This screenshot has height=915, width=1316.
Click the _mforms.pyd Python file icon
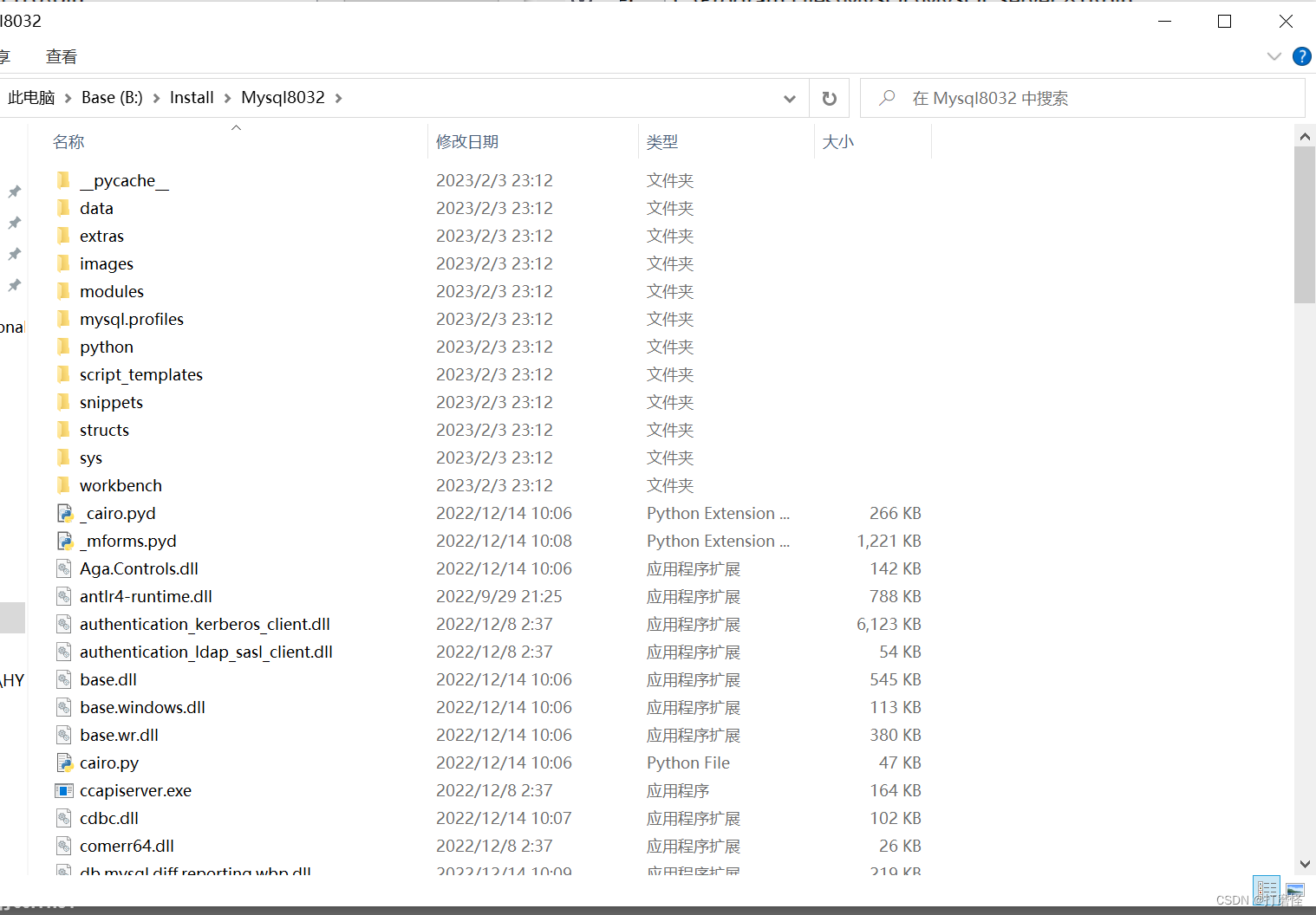coord(64,541)
